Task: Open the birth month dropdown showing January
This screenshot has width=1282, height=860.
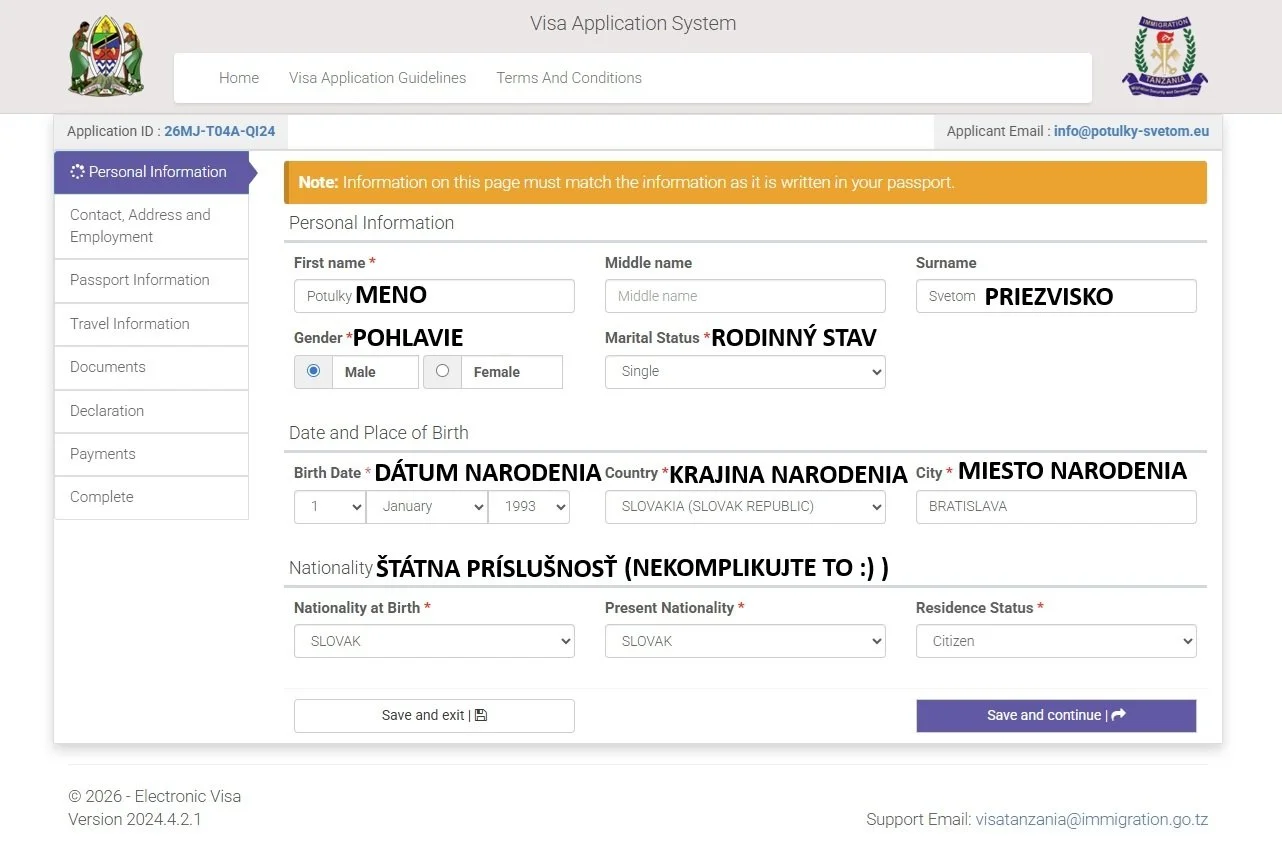Action: [x=427, y=507]
